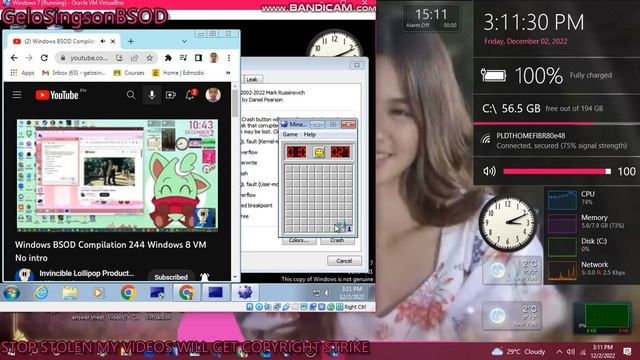Toggle the Chrome side panel icon
The width and height of the screenshot is (640, 360).
[x=198, y=58]
